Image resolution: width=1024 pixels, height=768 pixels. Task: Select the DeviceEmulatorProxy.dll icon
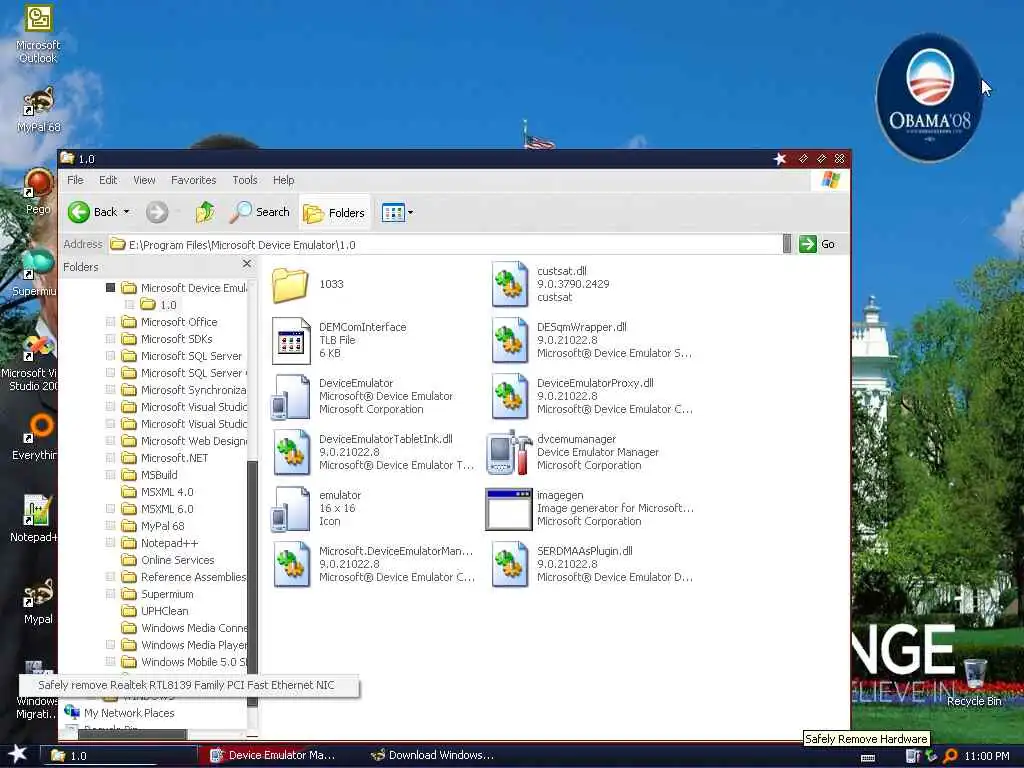coord(509,396)
